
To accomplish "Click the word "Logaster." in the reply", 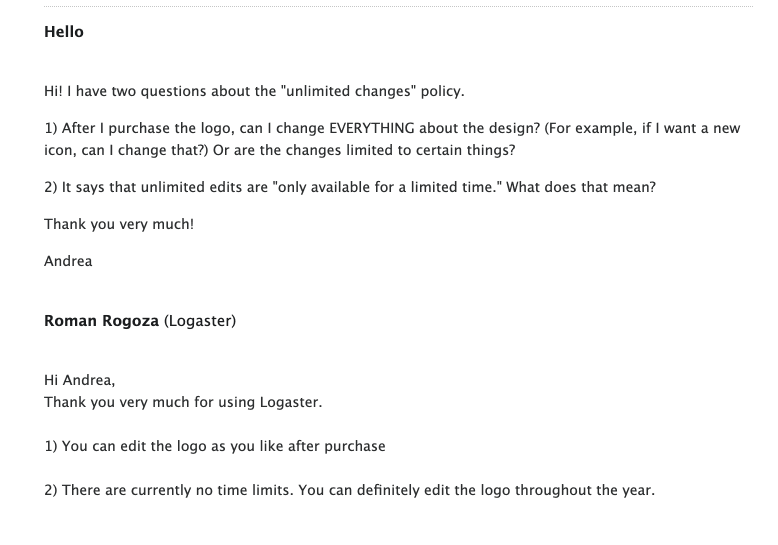I will click(x=291, y=402).
